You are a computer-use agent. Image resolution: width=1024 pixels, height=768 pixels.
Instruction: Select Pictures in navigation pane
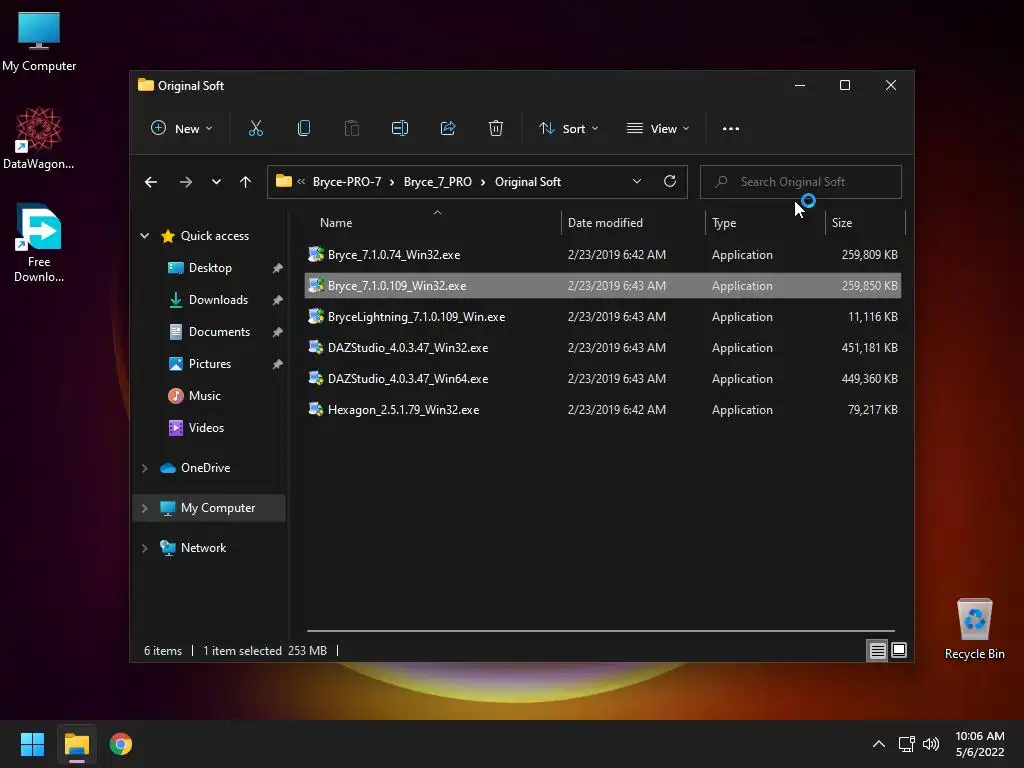(210, 364)
